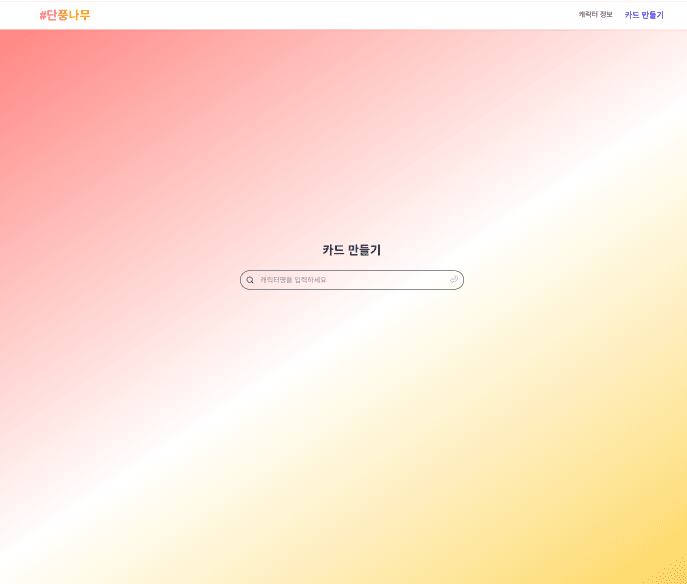Screen dimensions: 687x584
Task: Click the 카드 만들기 page heading
Action: 352,250
